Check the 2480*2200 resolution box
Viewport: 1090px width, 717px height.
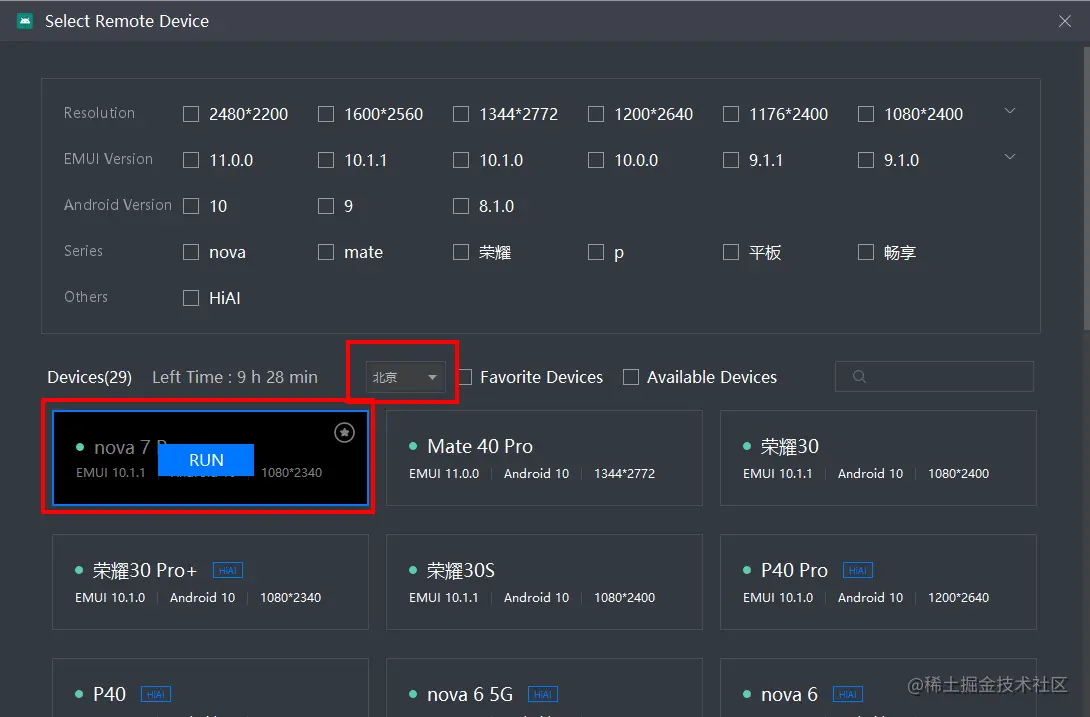tap(190, 114)
